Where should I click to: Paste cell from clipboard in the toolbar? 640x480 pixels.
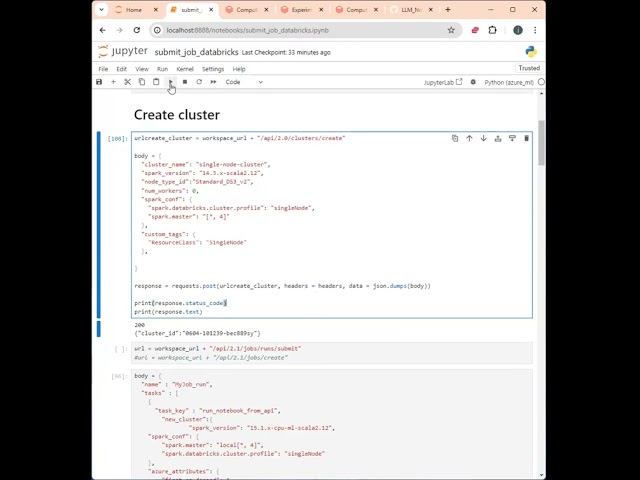[156, 82]
